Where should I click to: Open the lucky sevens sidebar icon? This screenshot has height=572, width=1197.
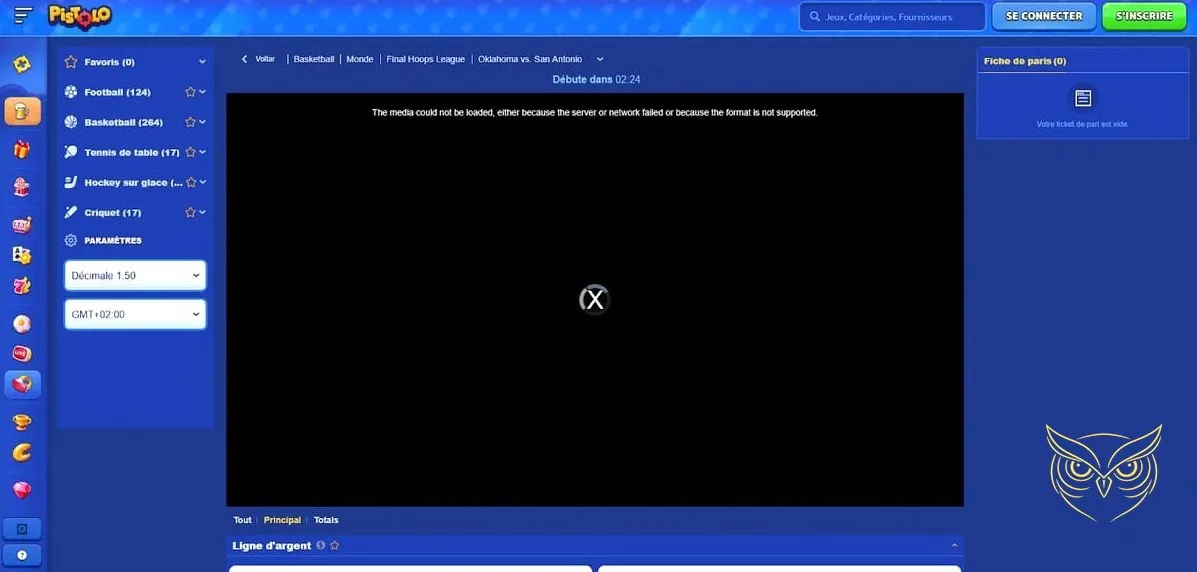coord(22,286)
